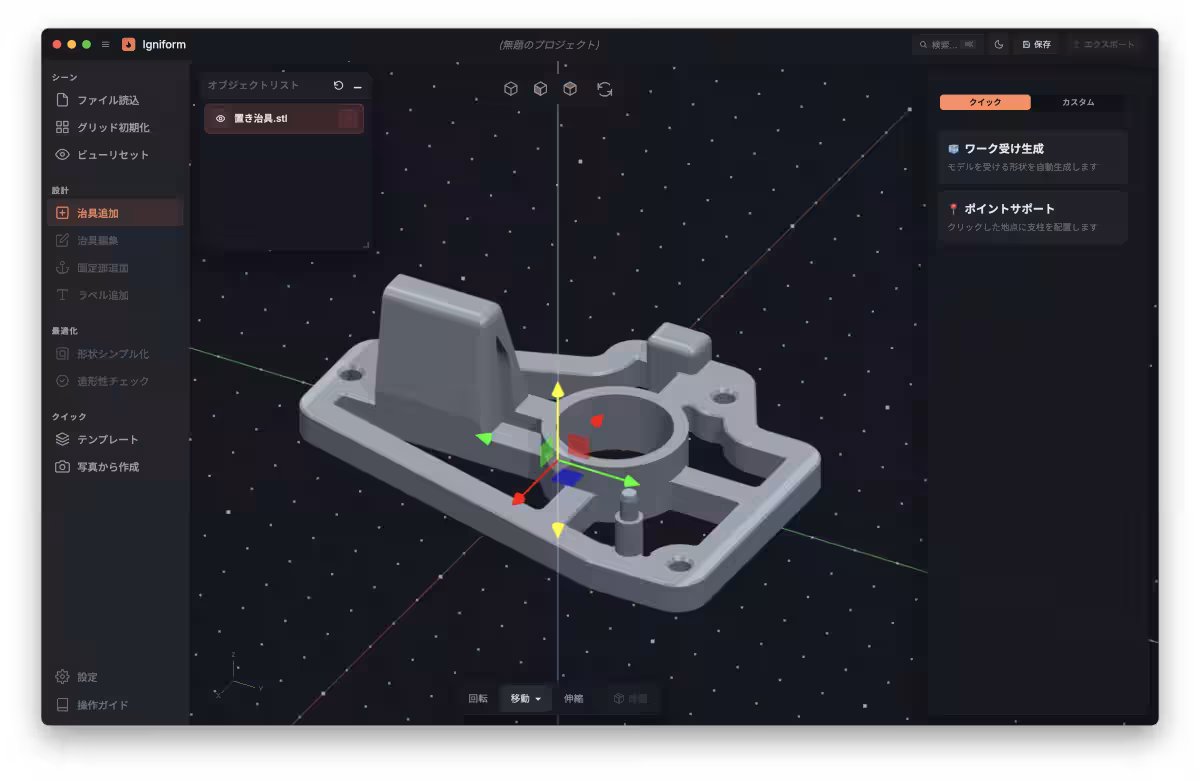
Task: Click ビューリセット to reset the view
Action: click(x=115, y=154)
